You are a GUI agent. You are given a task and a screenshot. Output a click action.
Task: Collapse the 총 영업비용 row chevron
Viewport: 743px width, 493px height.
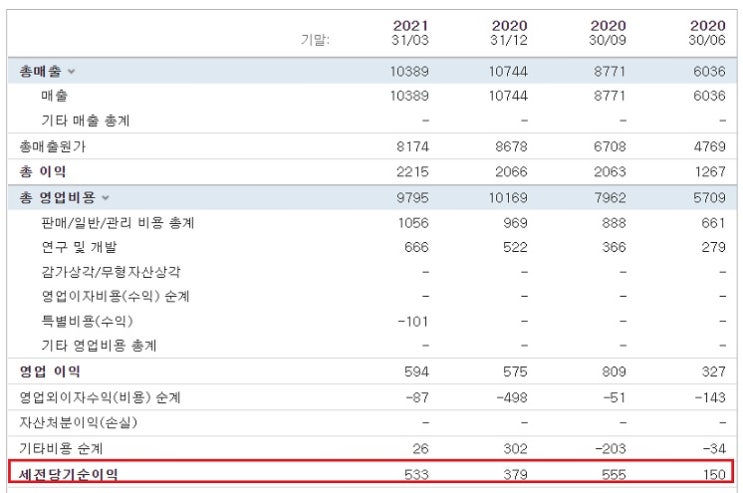pos(105,198)
